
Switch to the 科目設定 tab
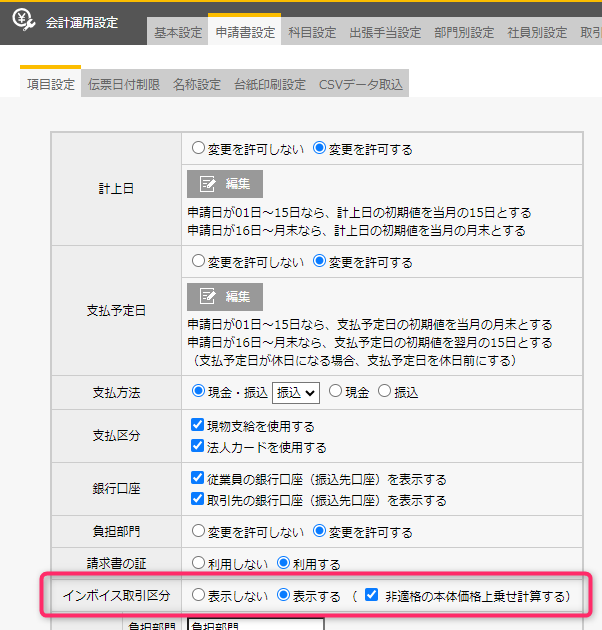(312, 32)
